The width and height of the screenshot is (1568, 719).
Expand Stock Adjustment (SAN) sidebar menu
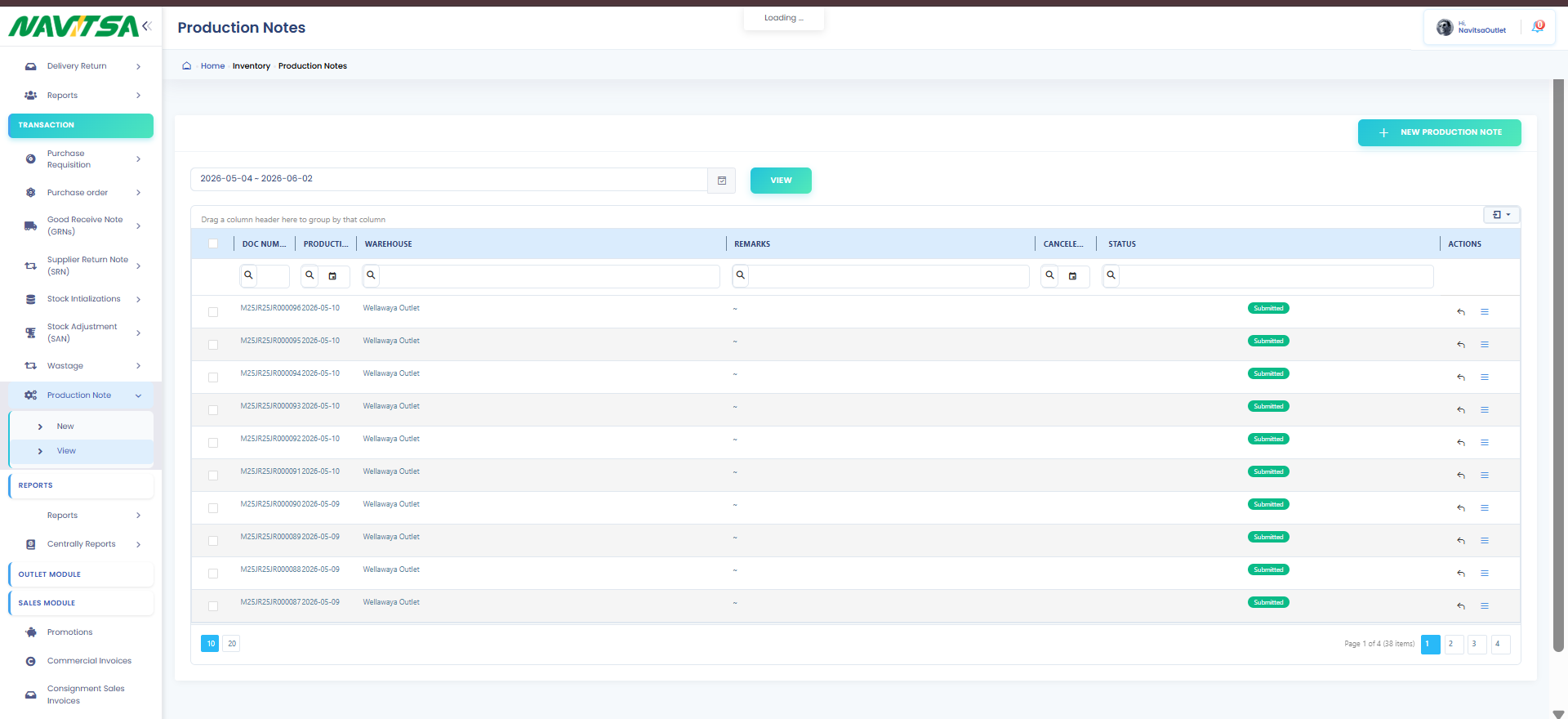pyautogui.click(x=81, y=333)
